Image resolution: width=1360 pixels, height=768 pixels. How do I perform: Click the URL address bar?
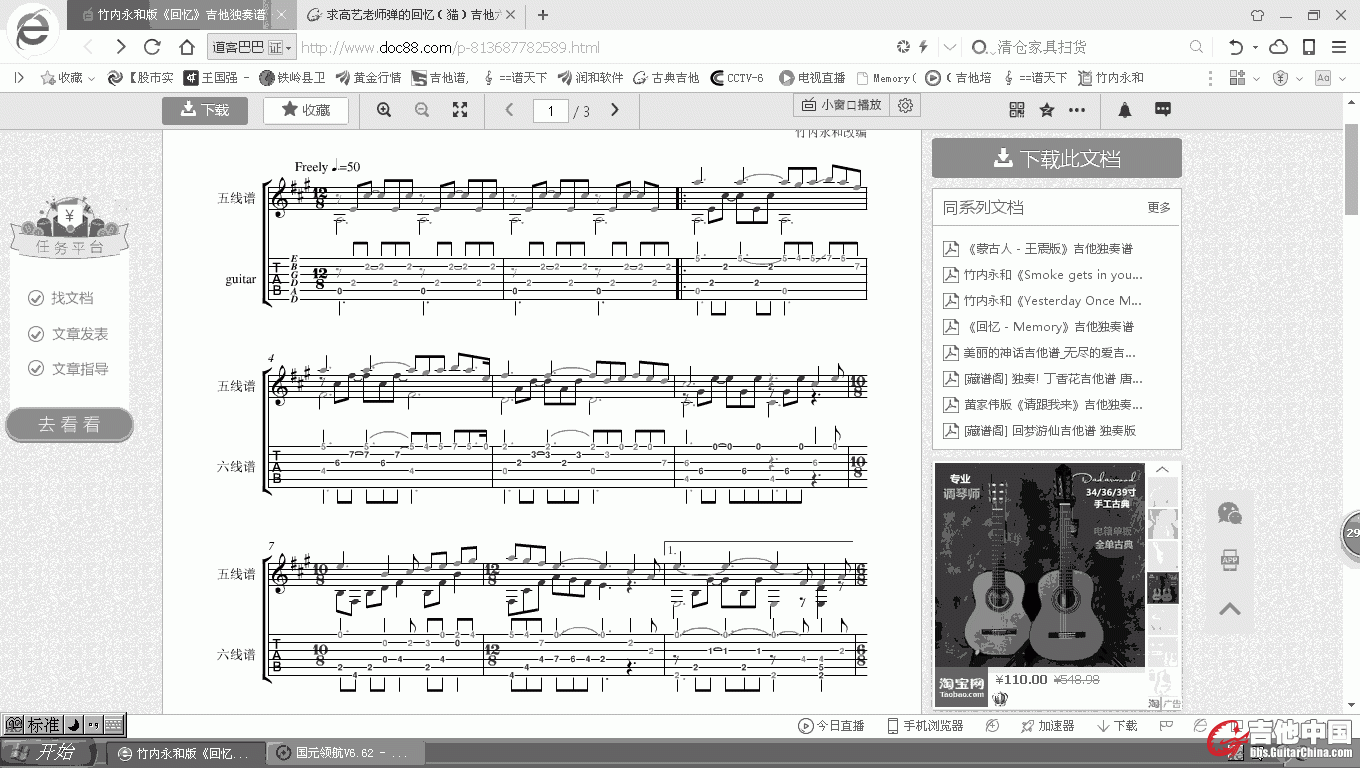(596, 47)
